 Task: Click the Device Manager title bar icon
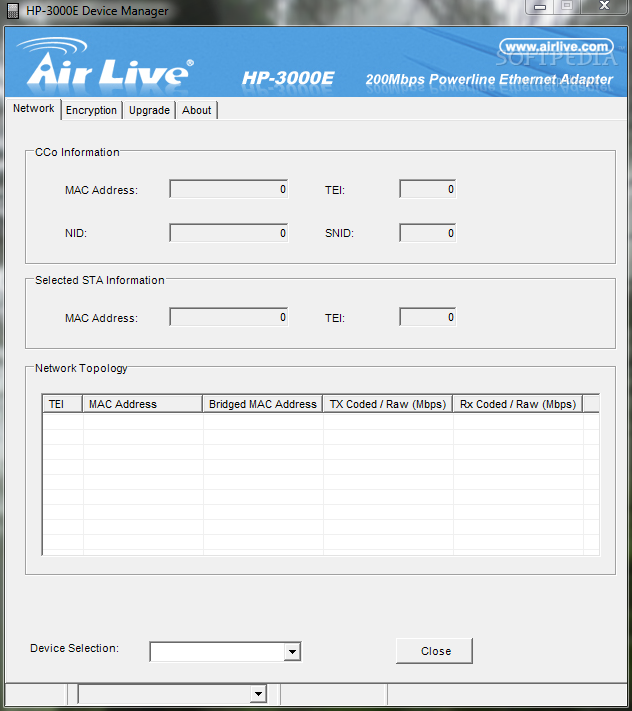point(13,11)
